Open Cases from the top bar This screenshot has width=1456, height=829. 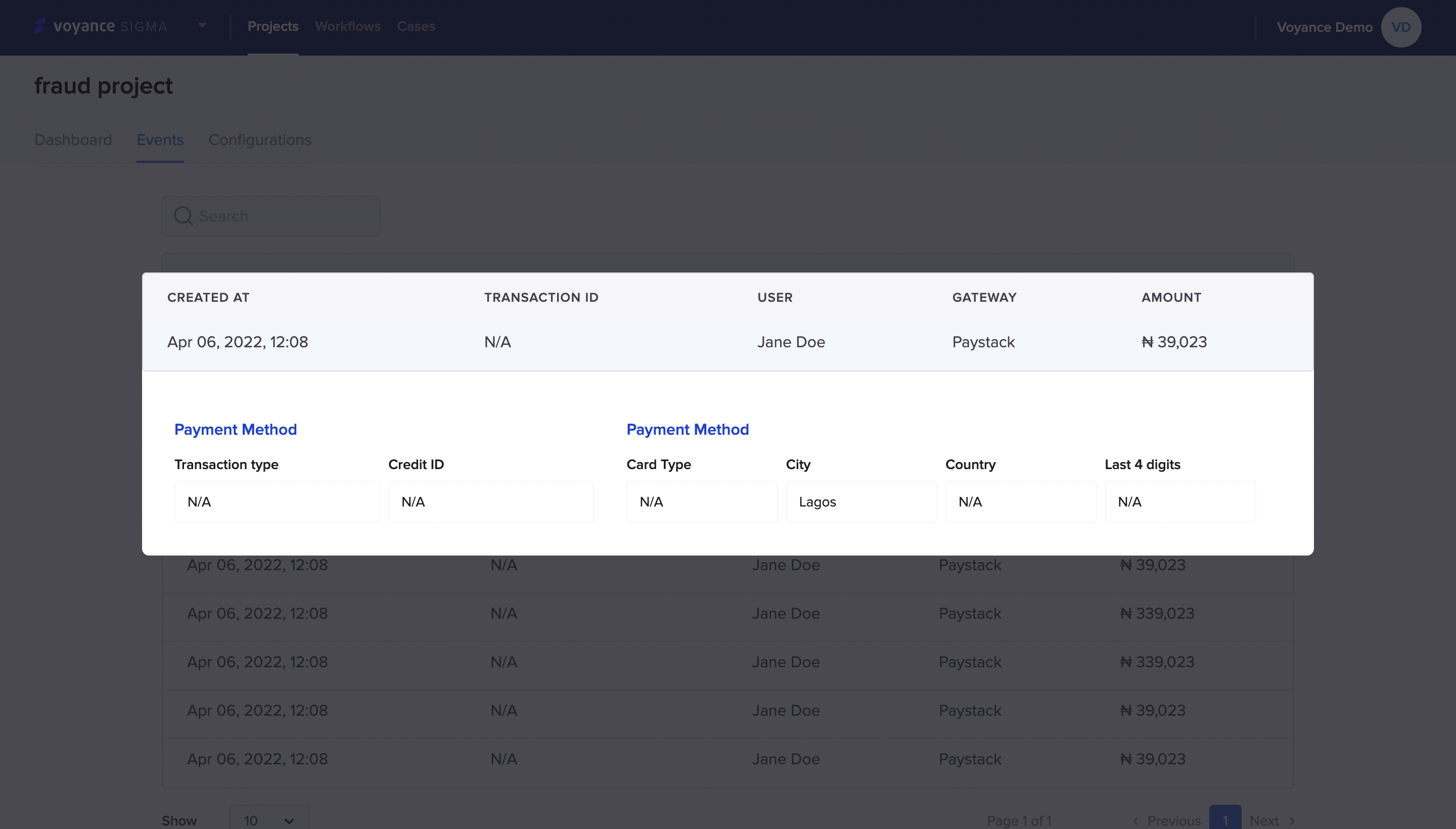tap(416, 26)
